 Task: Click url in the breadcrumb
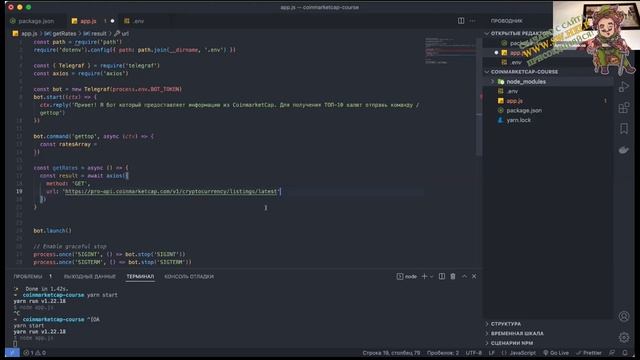tap(125, 33)
